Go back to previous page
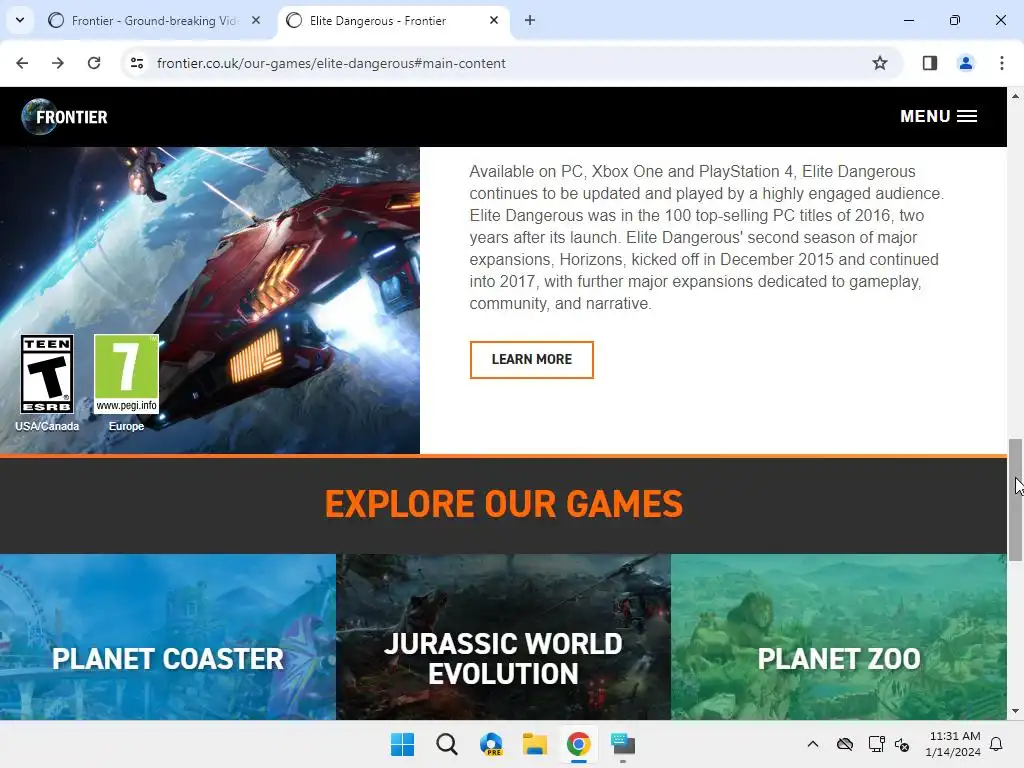 22,63
